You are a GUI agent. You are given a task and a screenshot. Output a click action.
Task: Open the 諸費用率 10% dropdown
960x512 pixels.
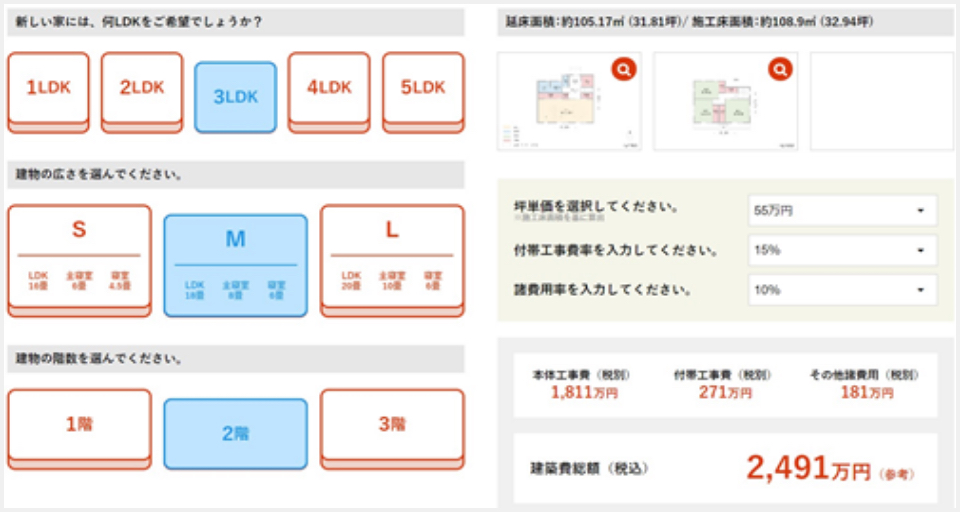tap(842, 290)
